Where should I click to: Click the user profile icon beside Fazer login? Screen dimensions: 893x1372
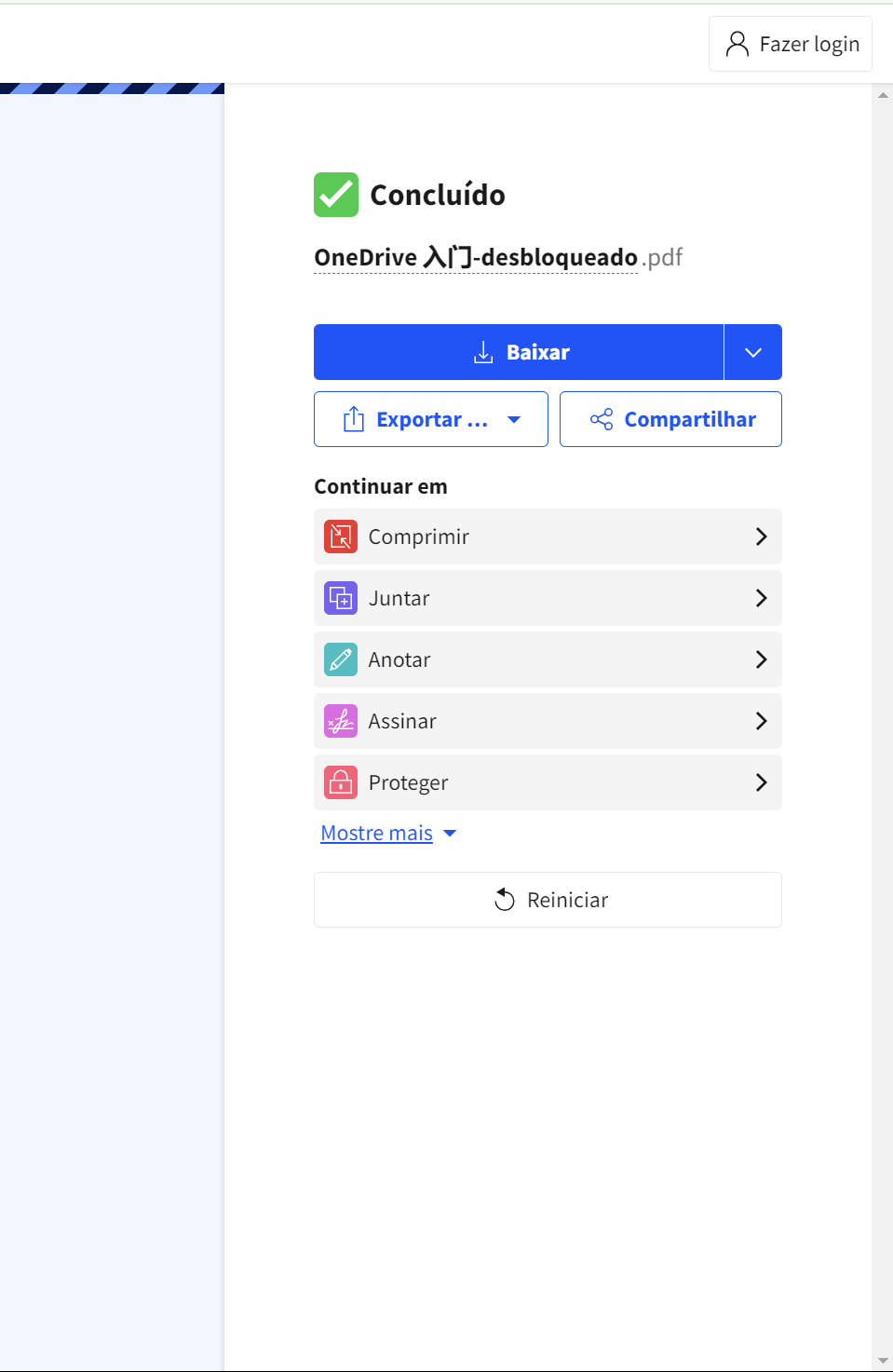click(x=737, y=44)
